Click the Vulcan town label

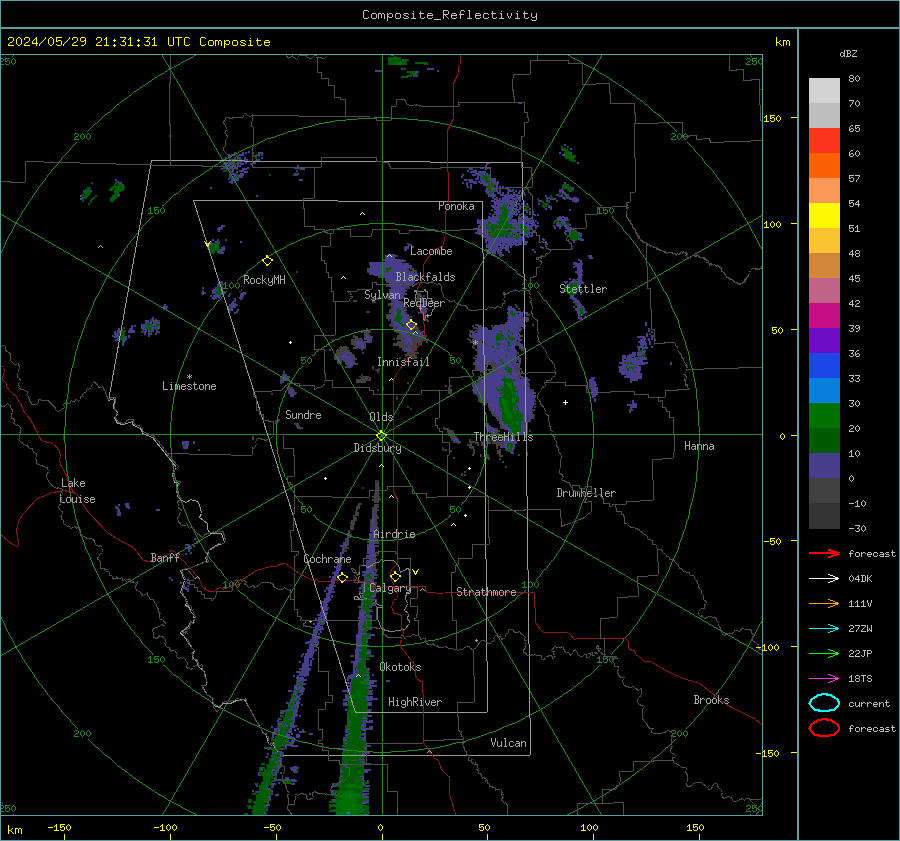(x=509, y=743)
